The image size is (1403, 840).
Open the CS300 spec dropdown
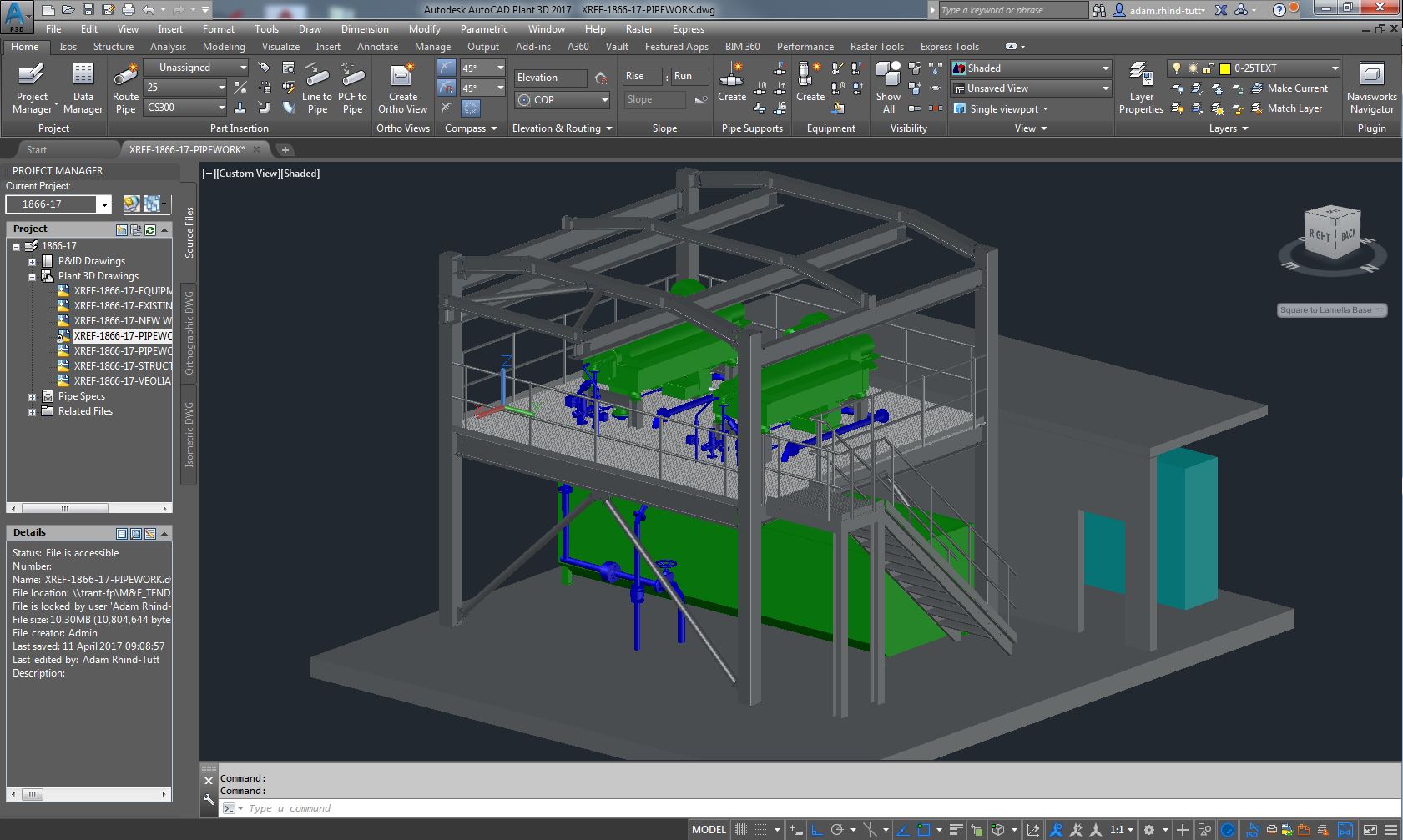click(185, 108)
